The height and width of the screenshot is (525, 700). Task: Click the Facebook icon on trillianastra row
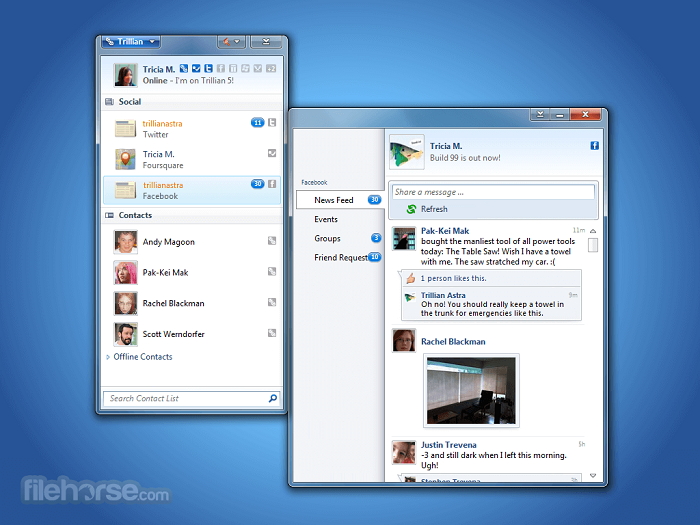(272, 184)
